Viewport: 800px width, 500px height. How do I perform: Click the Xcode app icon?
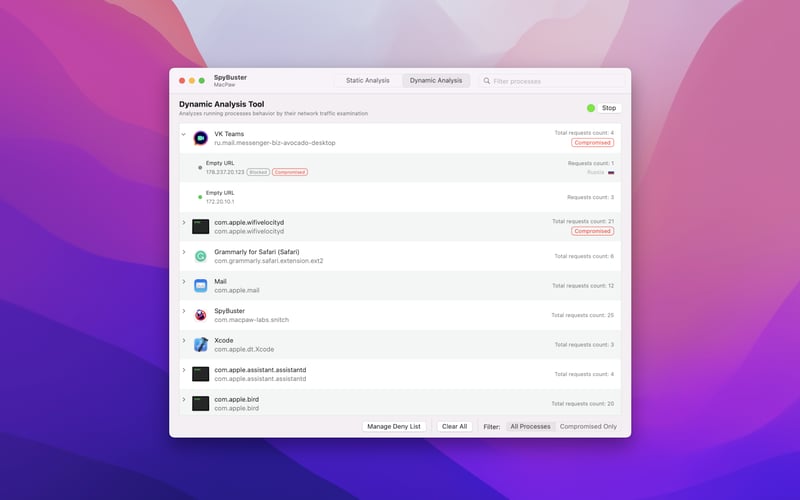point(201,345)
